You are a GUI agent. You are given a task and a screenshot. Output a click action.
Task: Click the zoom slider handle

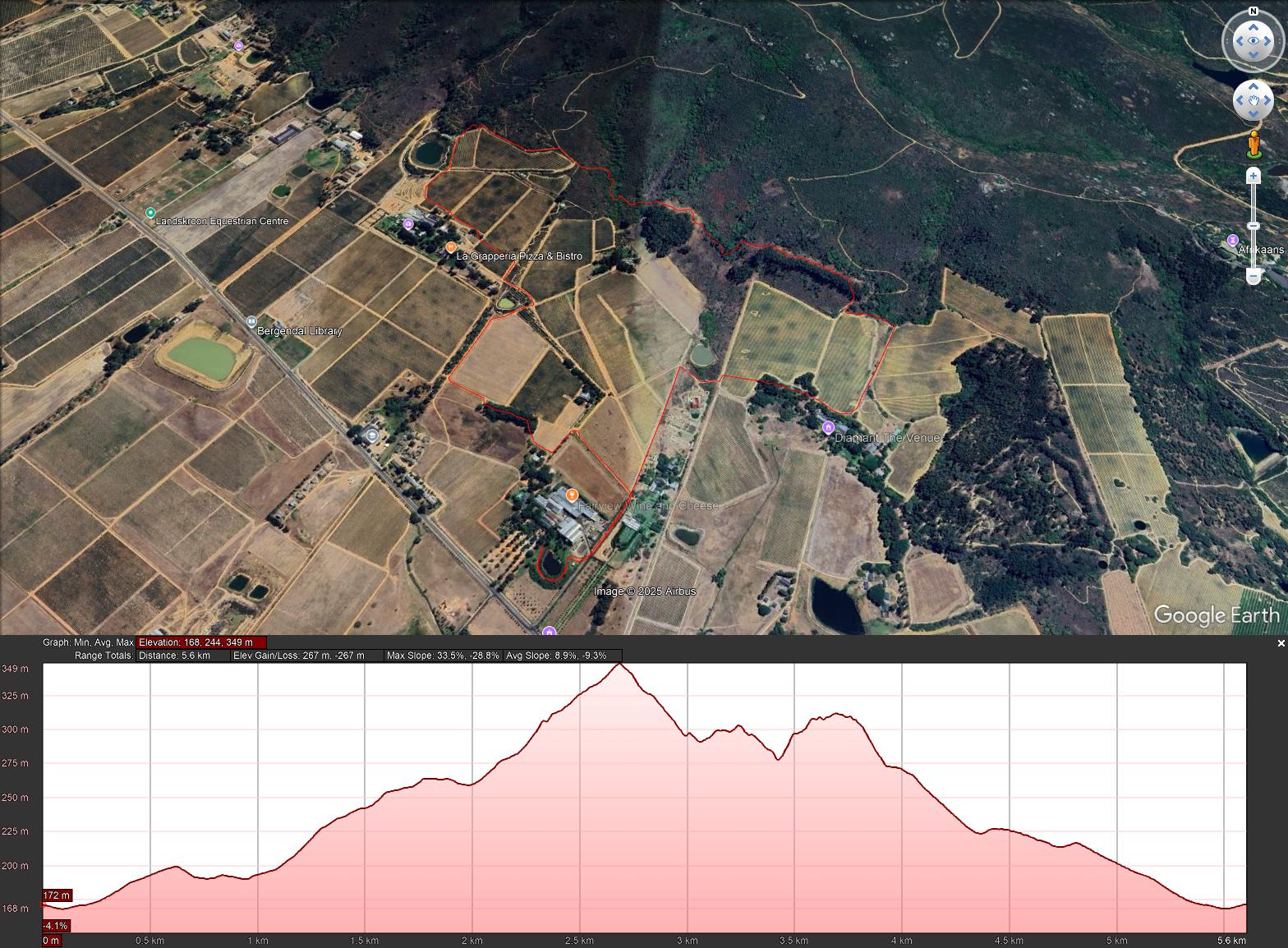1253,226
